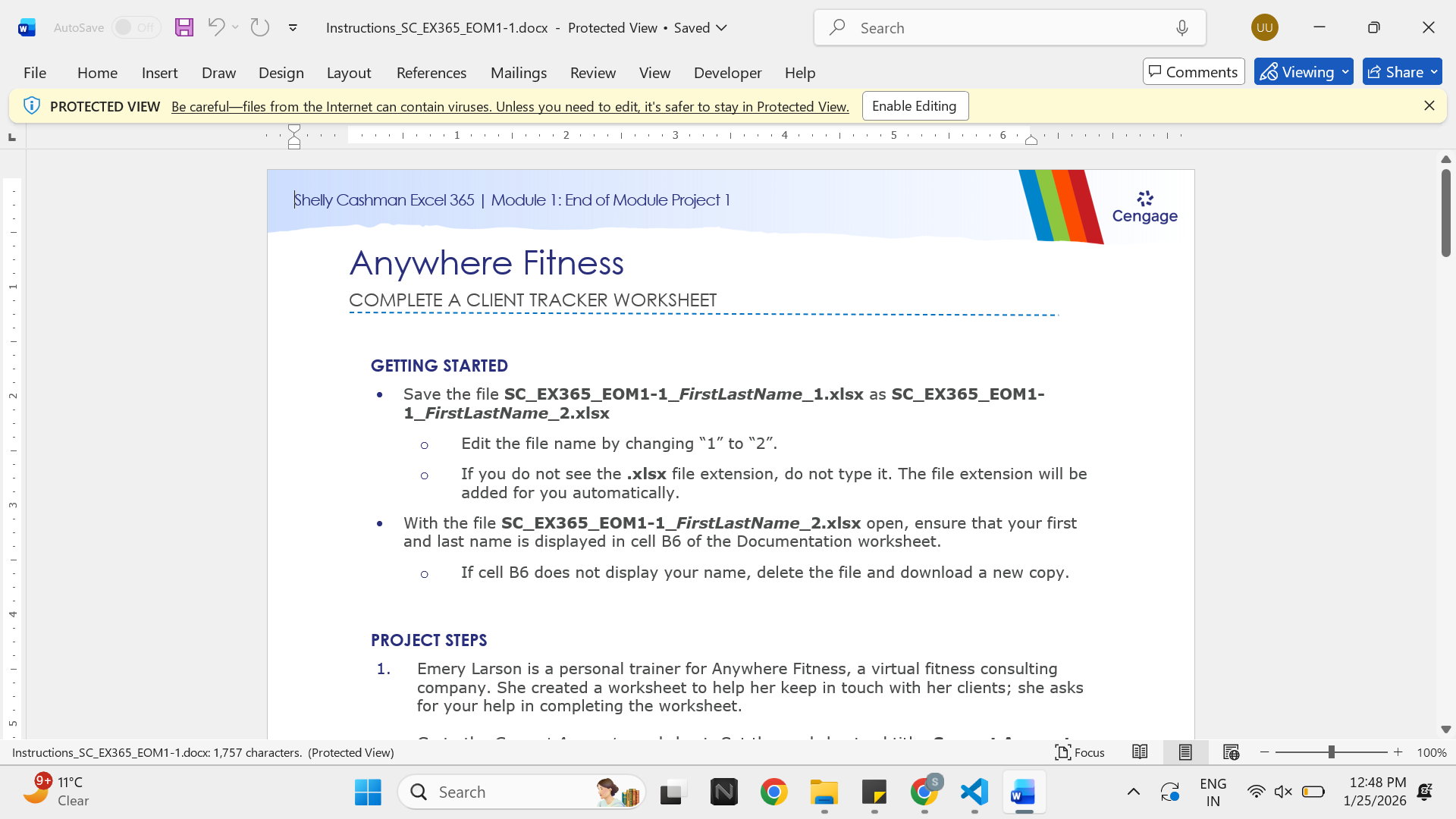Open the Viewing mode dropdown
This screenshot has width=1456, height=819.
pos(1304,72)
